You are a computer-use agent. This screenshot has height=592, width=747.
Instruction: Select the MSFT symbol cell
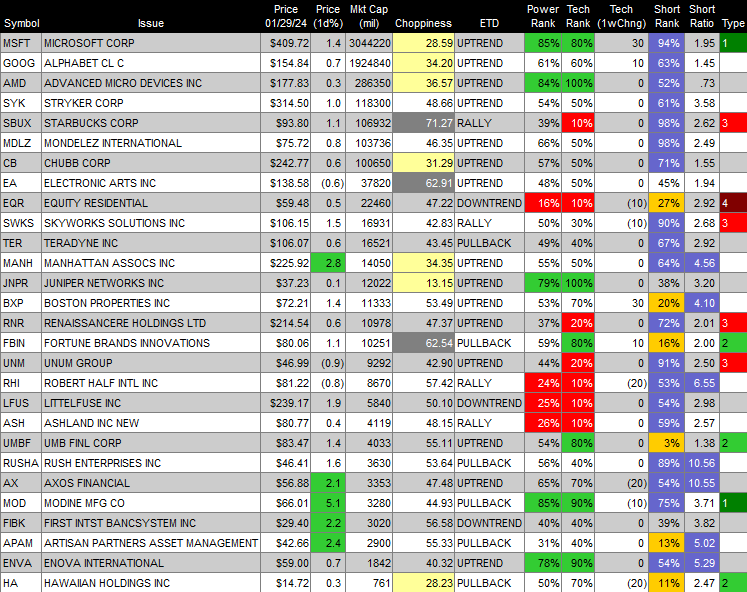pos(21,43)
